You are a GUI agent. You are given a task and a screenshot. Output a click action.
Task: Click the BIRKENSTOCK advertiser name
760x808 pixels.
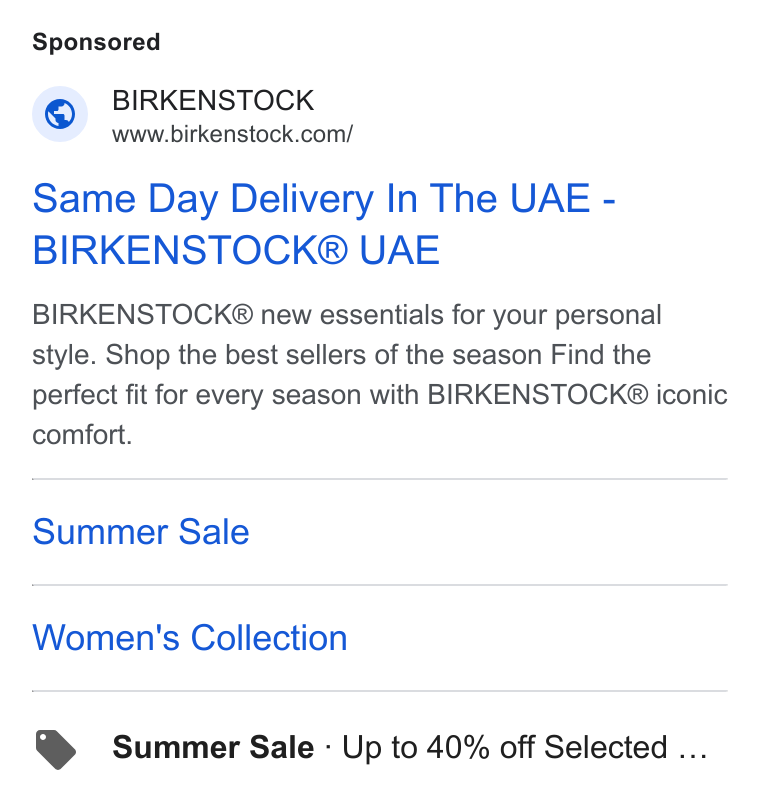click(x=213, y=100)
